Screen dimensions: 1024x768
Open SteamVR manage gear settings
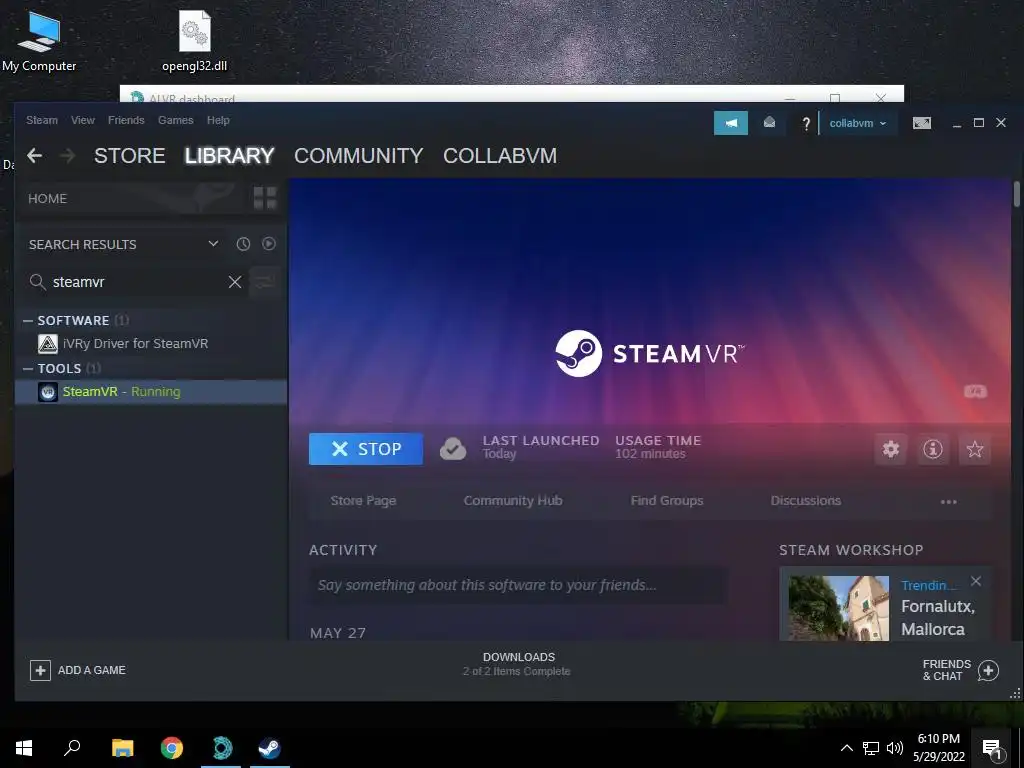(891, 449)
